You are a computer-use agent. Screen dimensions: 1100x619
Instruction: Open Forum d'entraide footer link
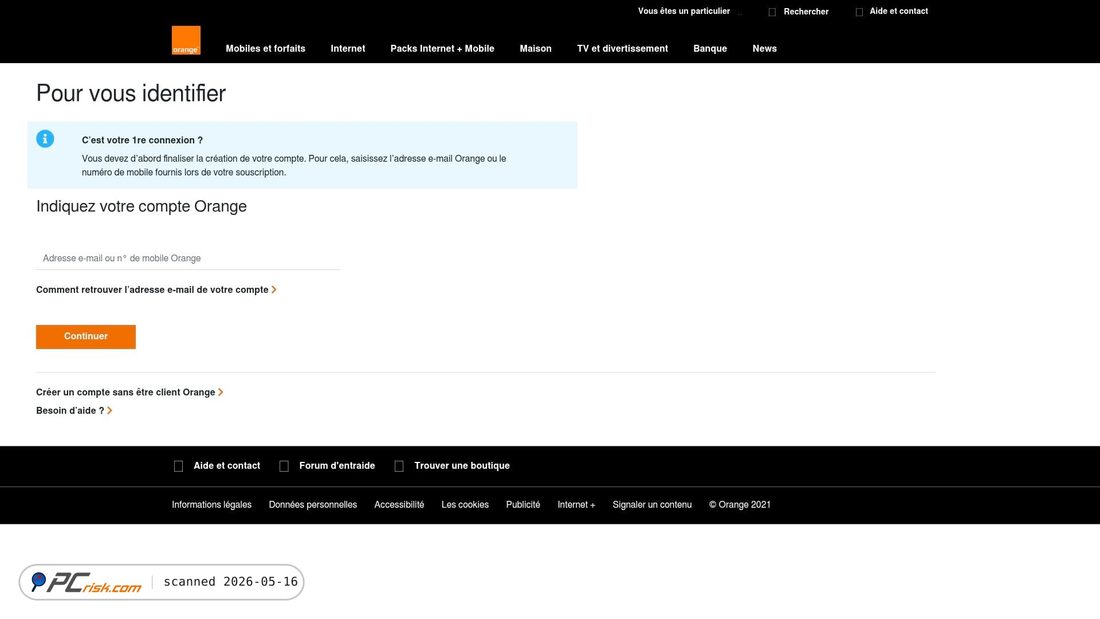pyautogui.click(x=337, y=466)
